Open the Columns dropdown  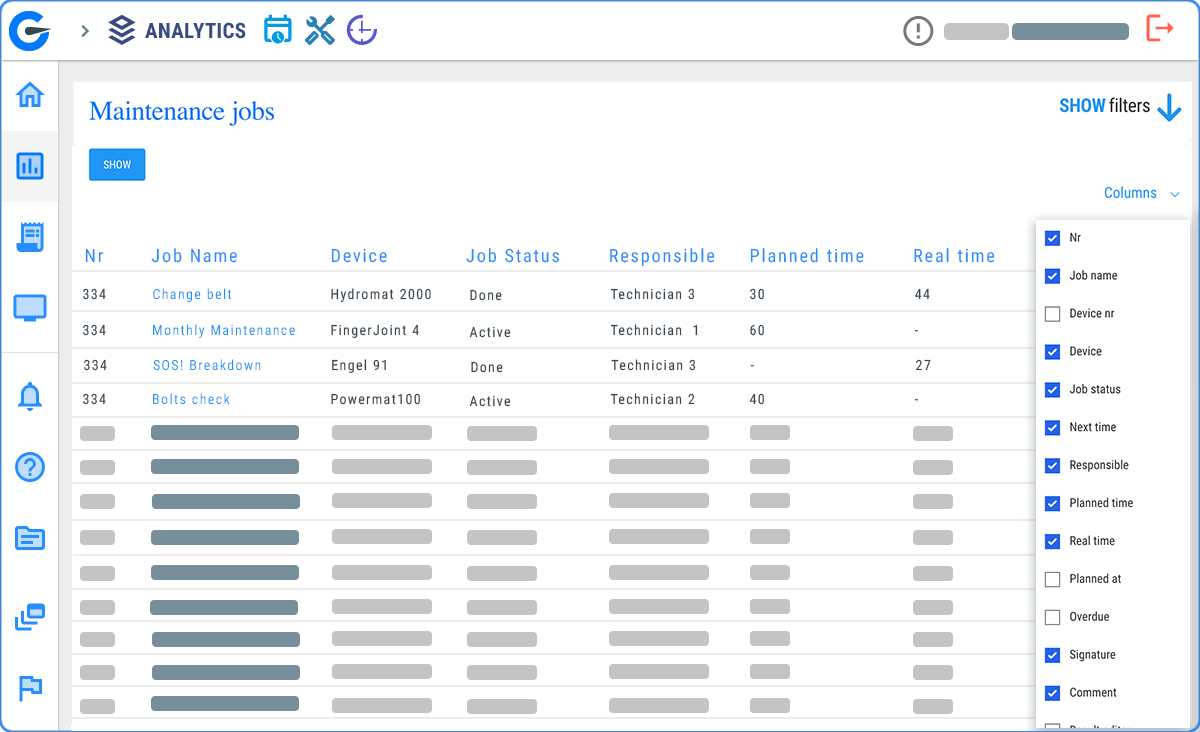1142,193
